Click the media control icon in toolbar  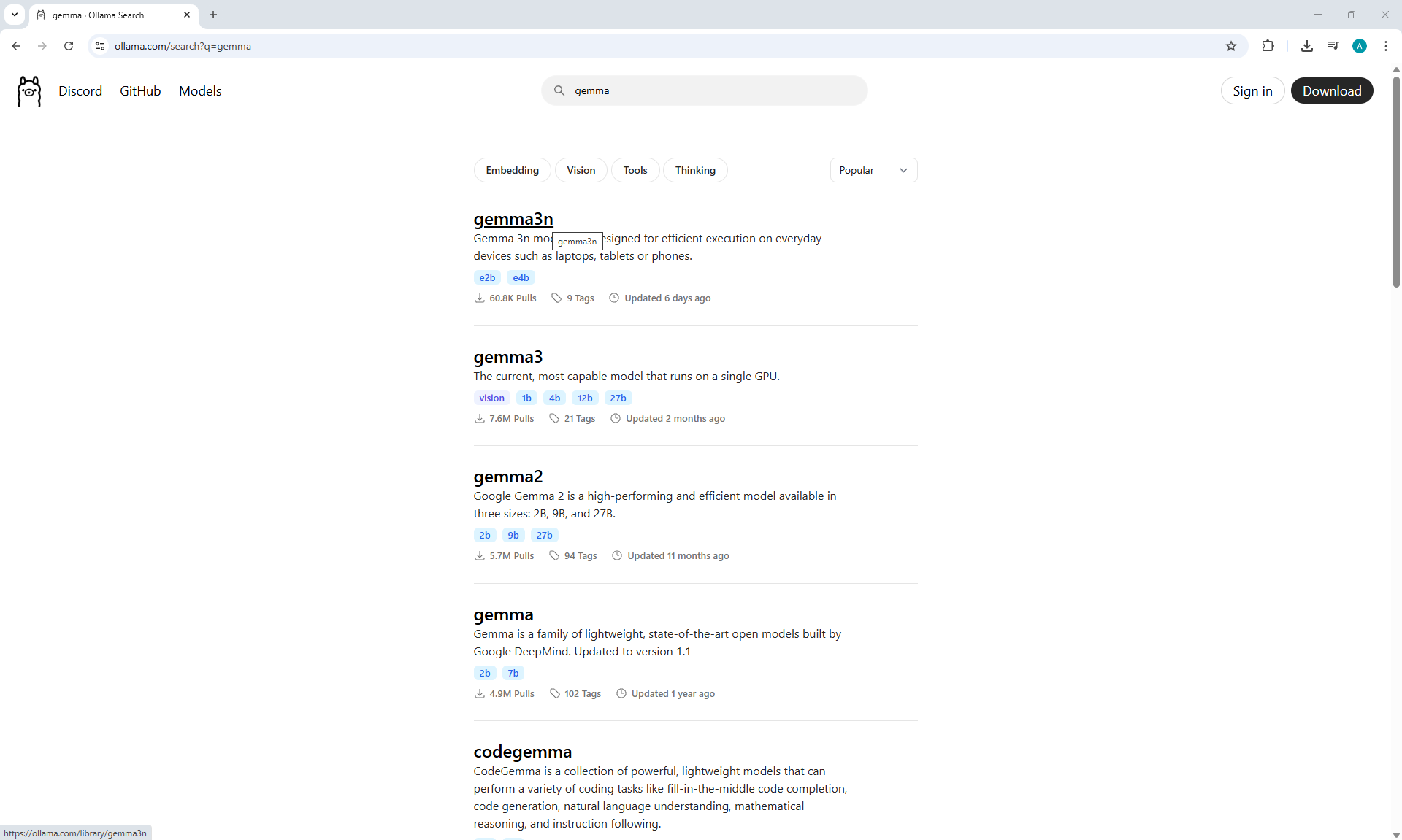(1333, 46)
